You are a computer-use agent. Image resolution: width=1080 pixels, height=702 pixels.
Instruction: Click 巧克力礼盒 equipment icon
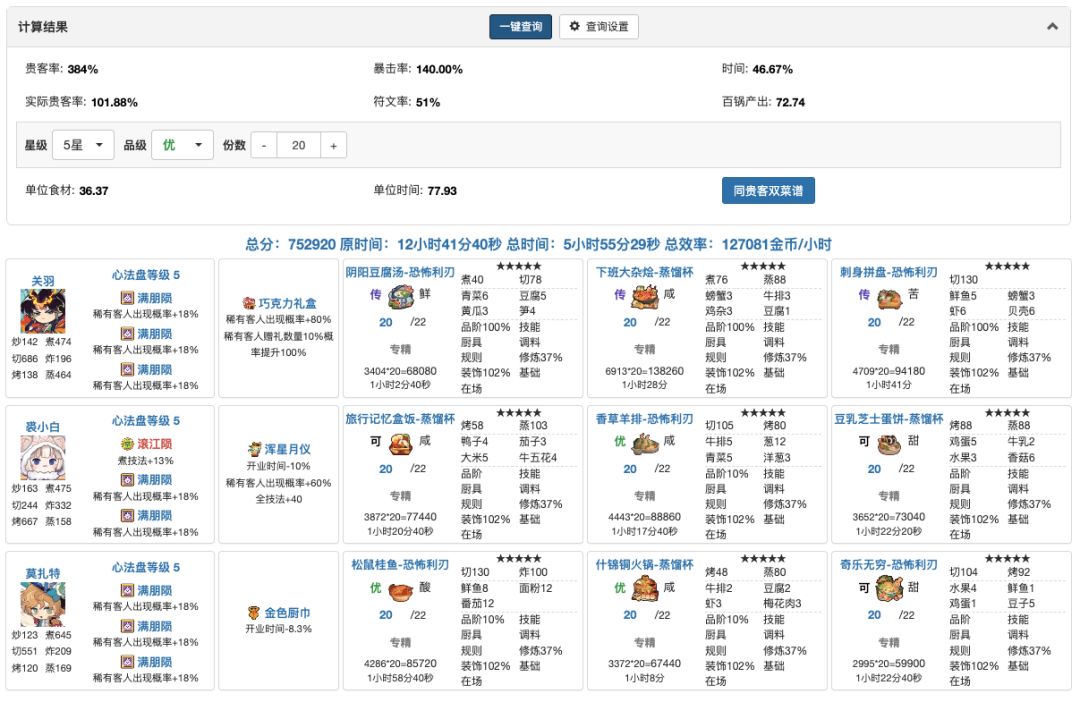pos(249,303)
